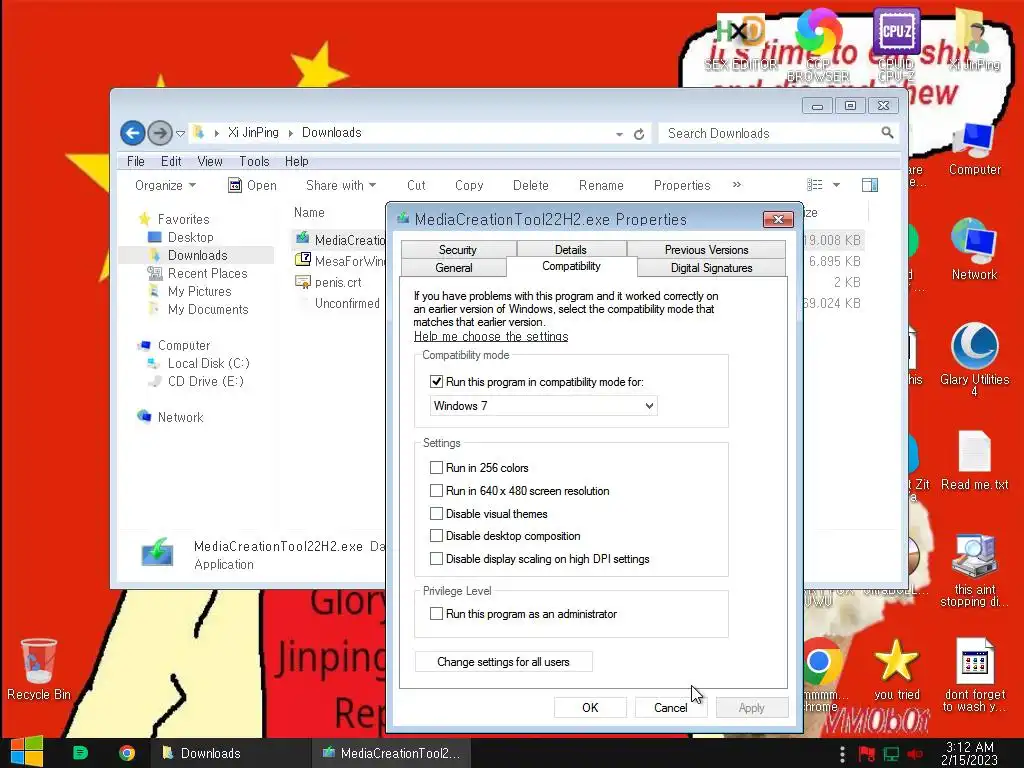Click the Explorer Back arrow button

point(133,133)
